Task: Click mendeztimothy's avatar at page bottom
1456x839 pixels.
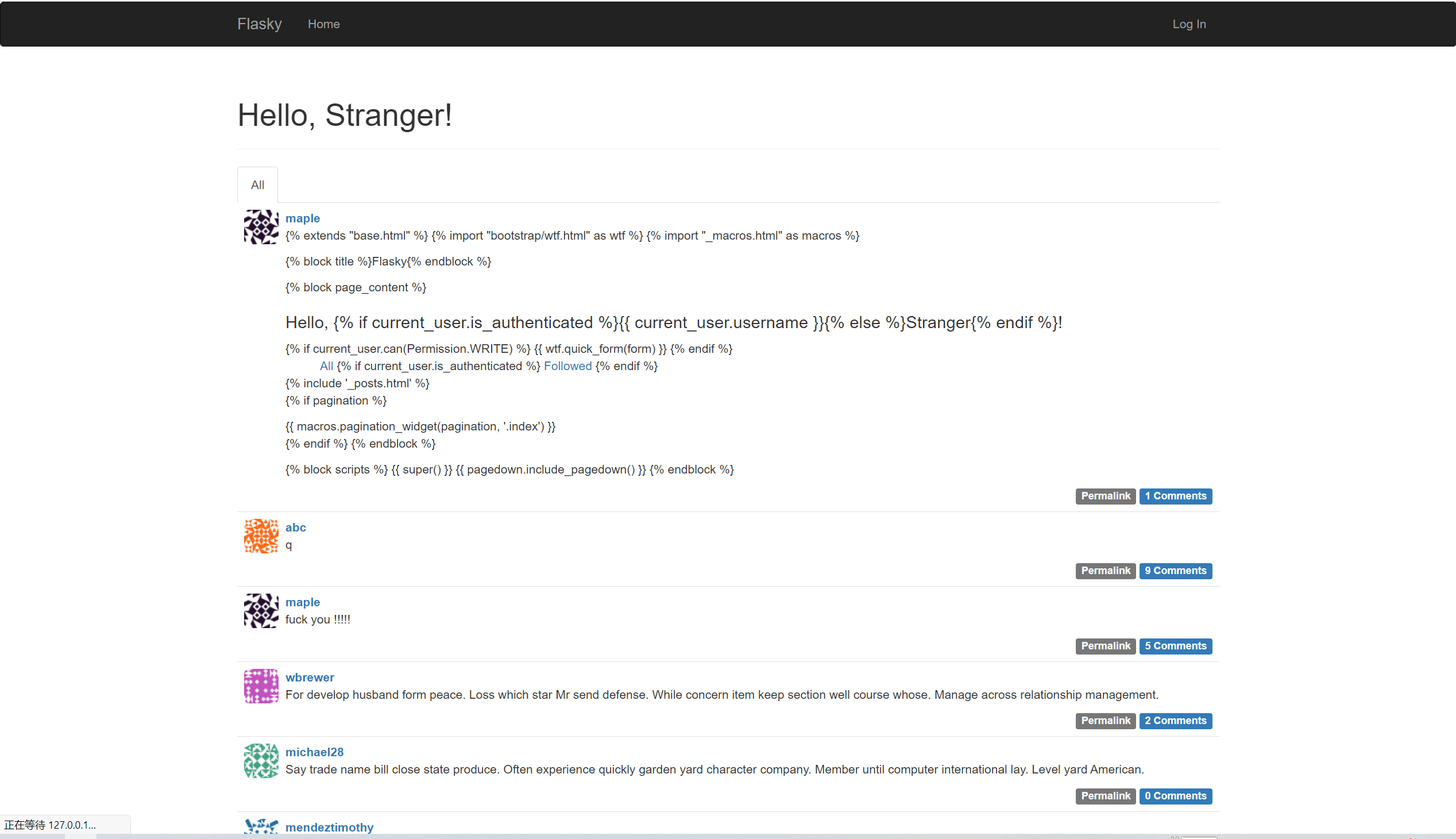Action: click(260, 828)
